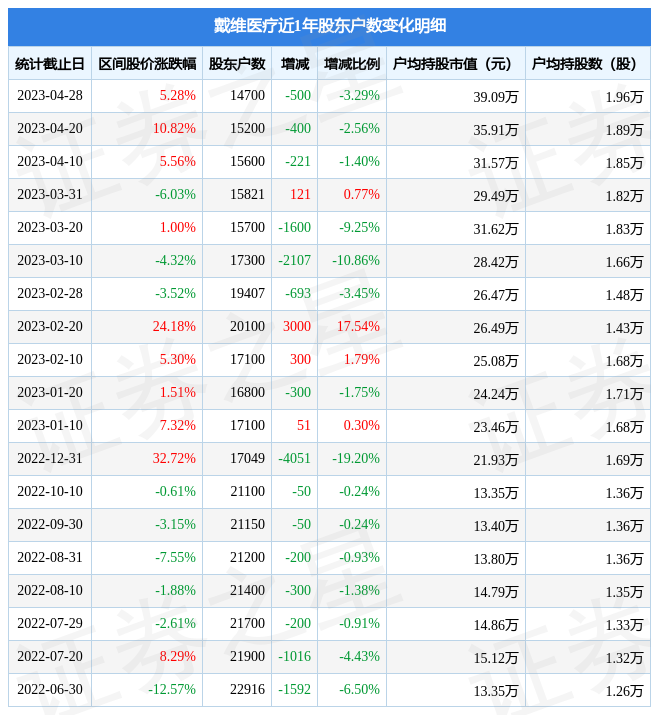Select the -1016 change cell

tap(294, 656)
